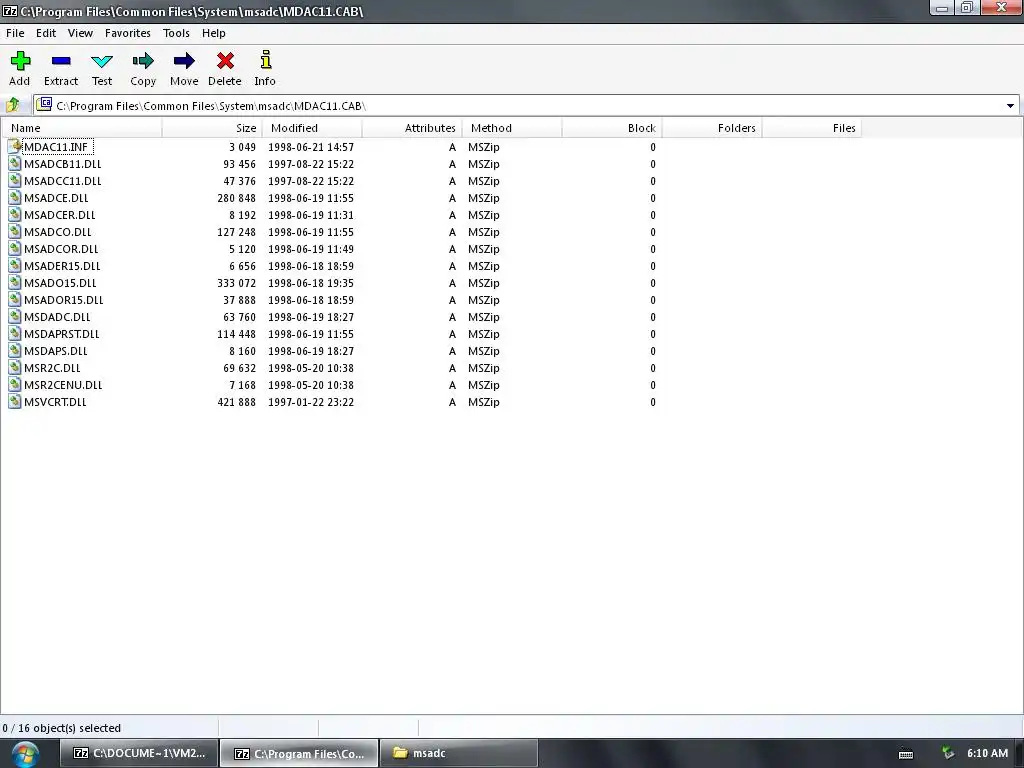Open the Favorites menu
This screenshot has width=1024, height=768.
click(127, 33)
